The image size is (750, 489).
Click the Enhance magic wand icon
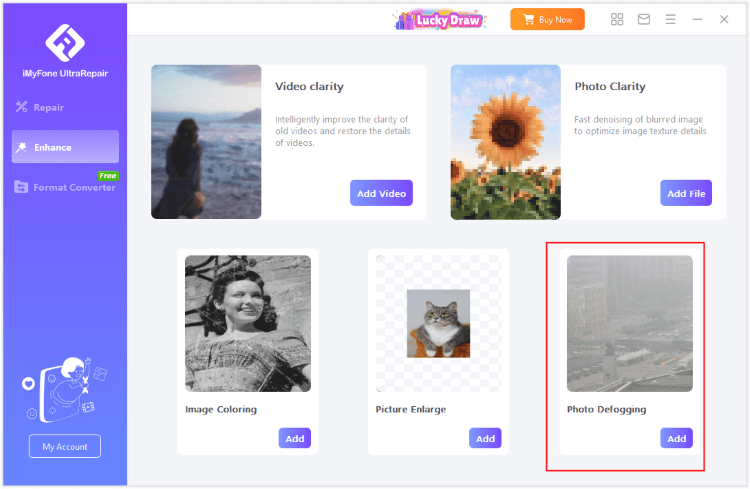(21, 147)
